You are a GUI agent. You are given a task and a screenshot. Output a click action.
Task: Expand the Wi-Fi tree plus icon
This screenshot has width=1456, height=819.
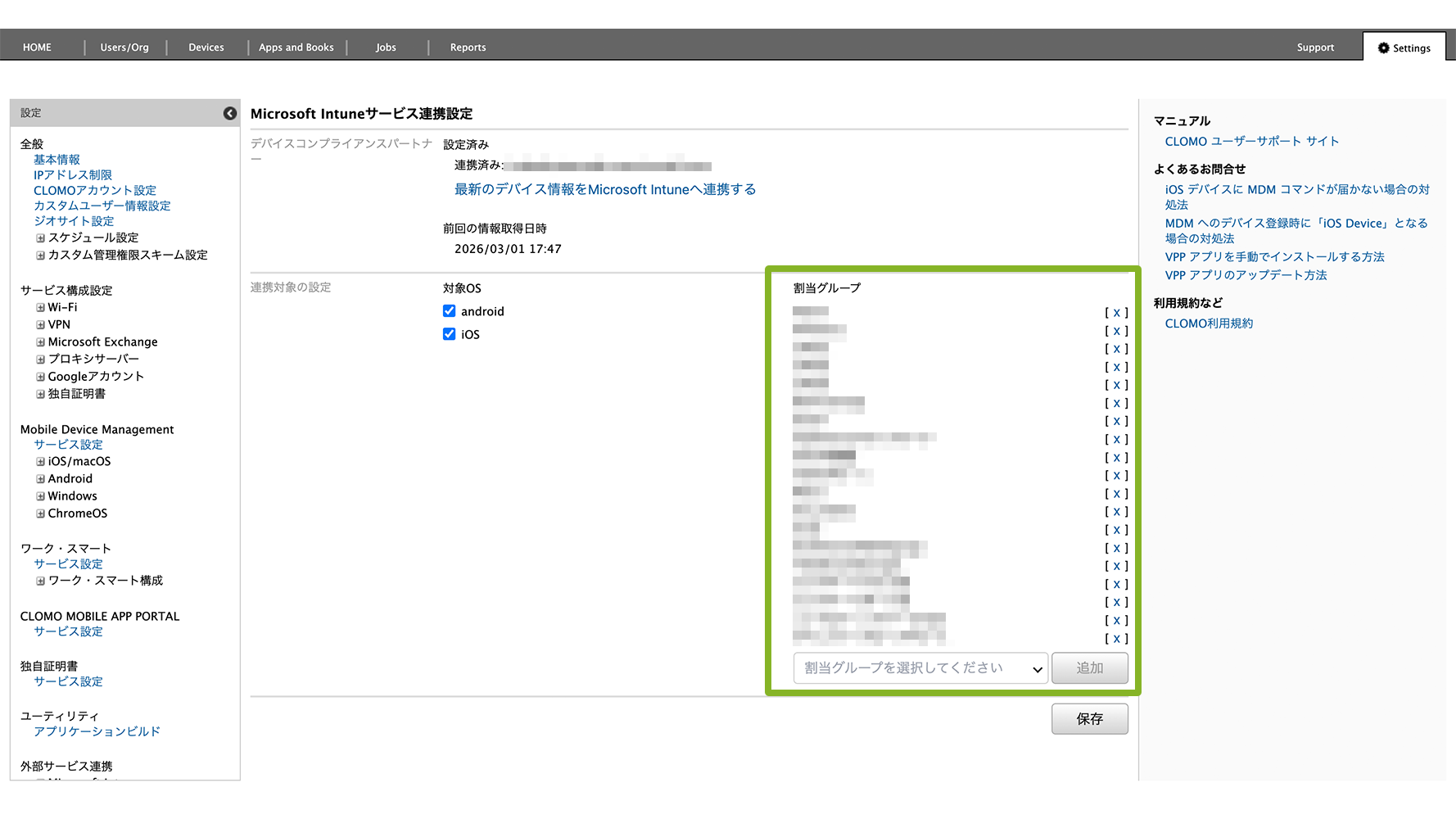click(40, 308)
